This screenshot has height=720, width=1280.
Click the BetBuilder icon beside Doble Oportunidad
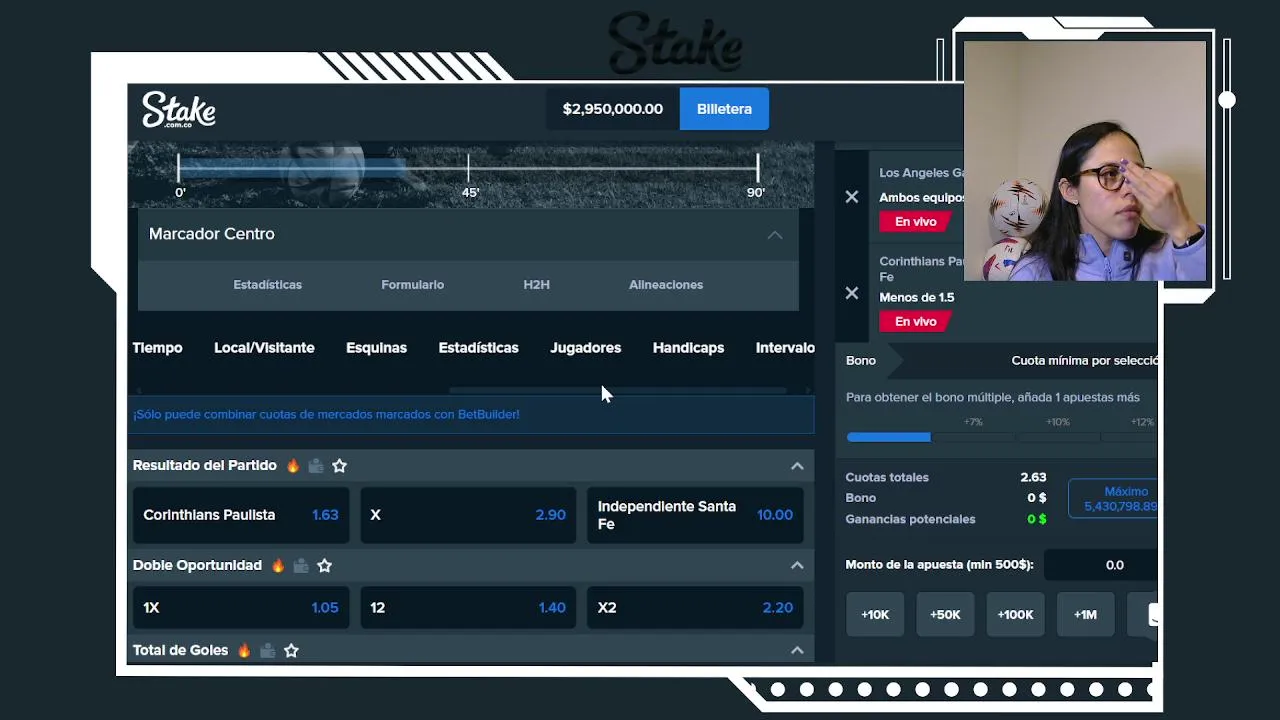coord(301,566)
